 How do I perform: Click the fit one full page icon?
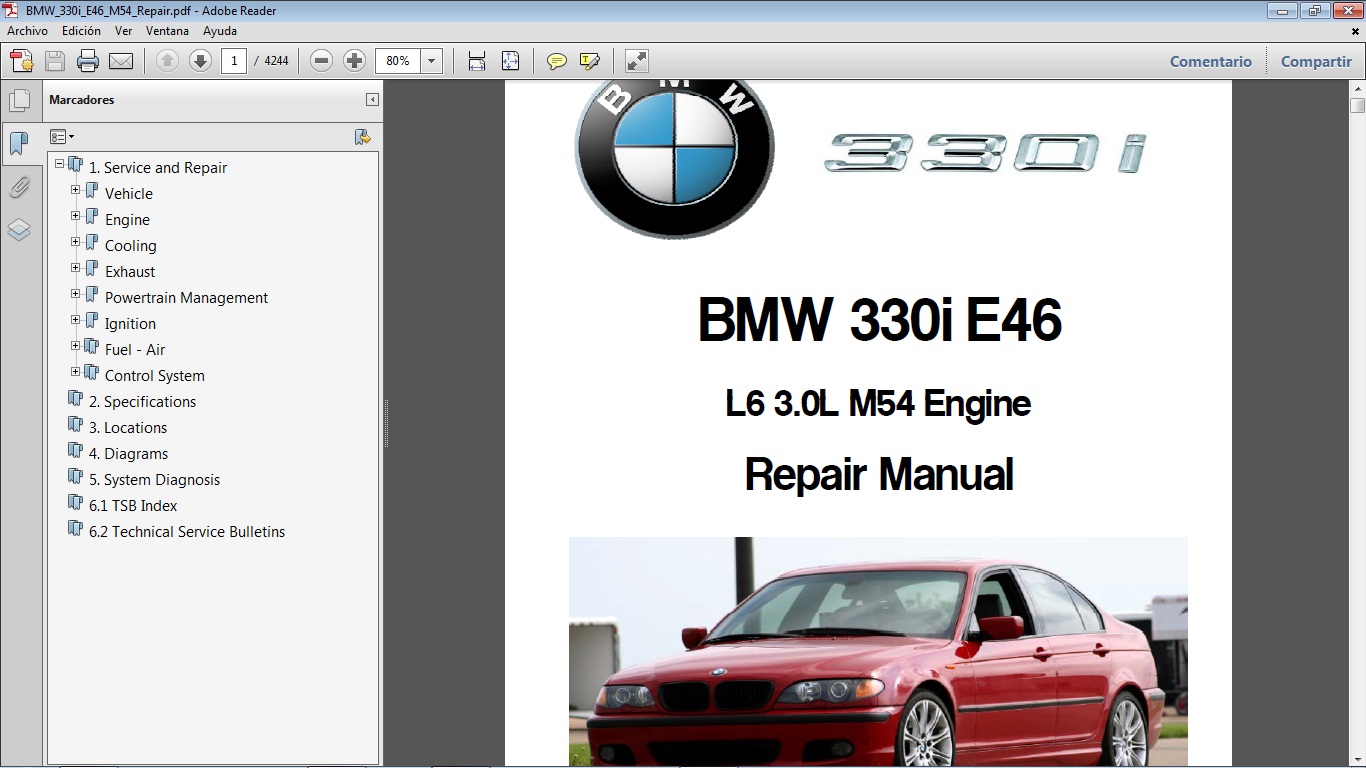510,61
